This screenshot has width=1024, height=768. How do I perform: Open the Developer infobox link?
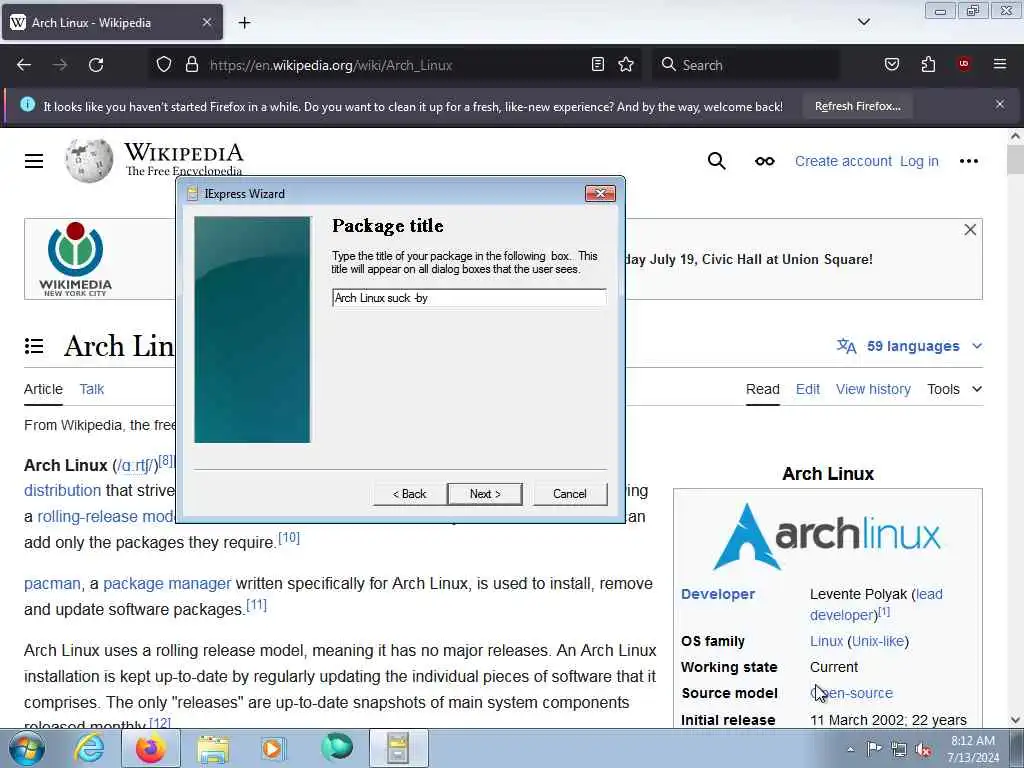pyautogui.click(x=718, y=594)
